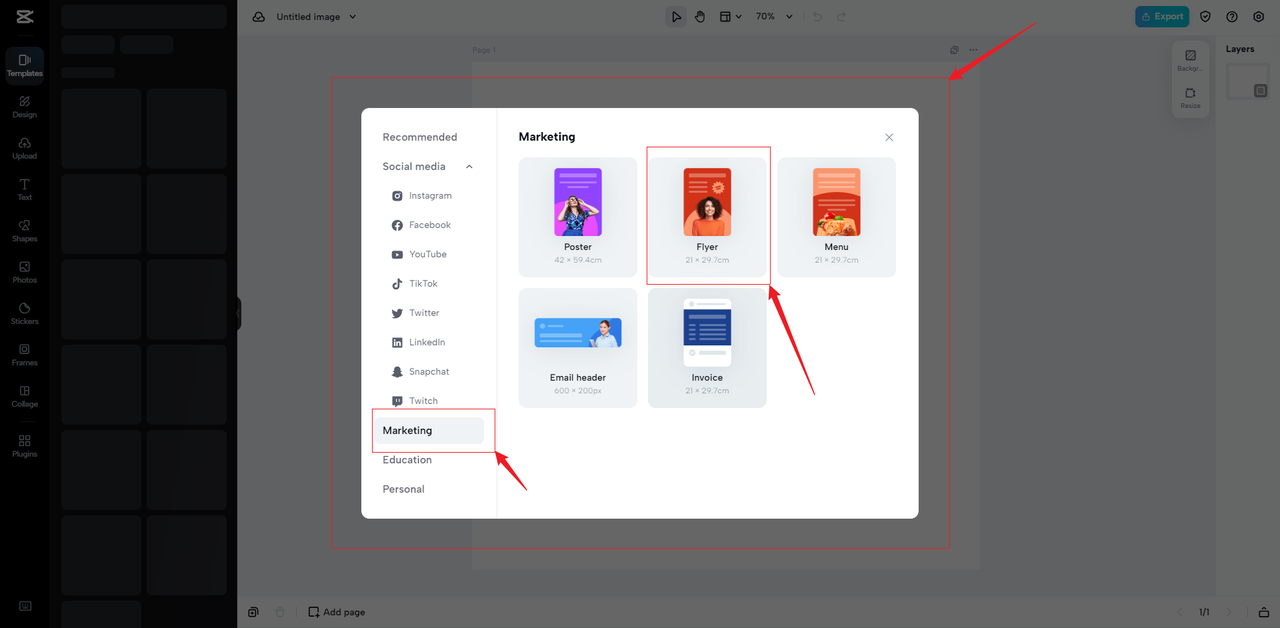Open the Stickers panel in sidebar
The height and width of the screenshot is (628, 1280).
(25, 313)
